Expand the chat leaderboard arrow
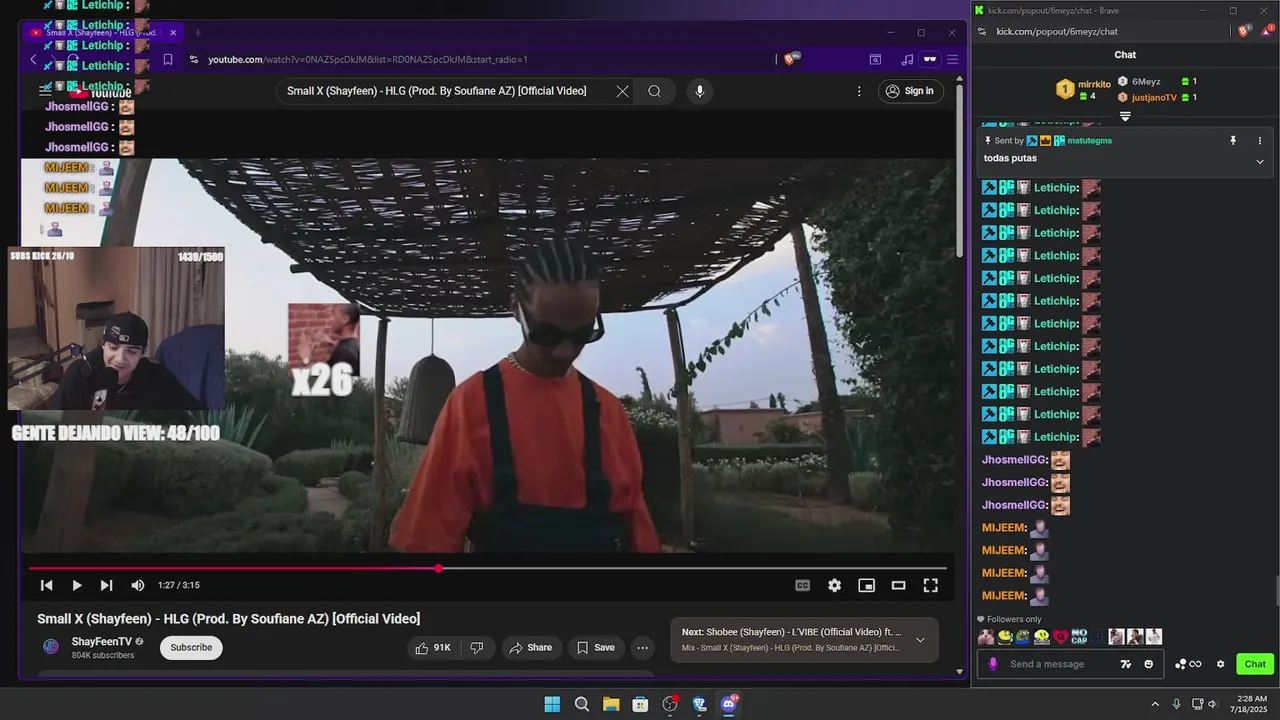The width and height of the screenshot is (1280, 720). coord(1125,117)
